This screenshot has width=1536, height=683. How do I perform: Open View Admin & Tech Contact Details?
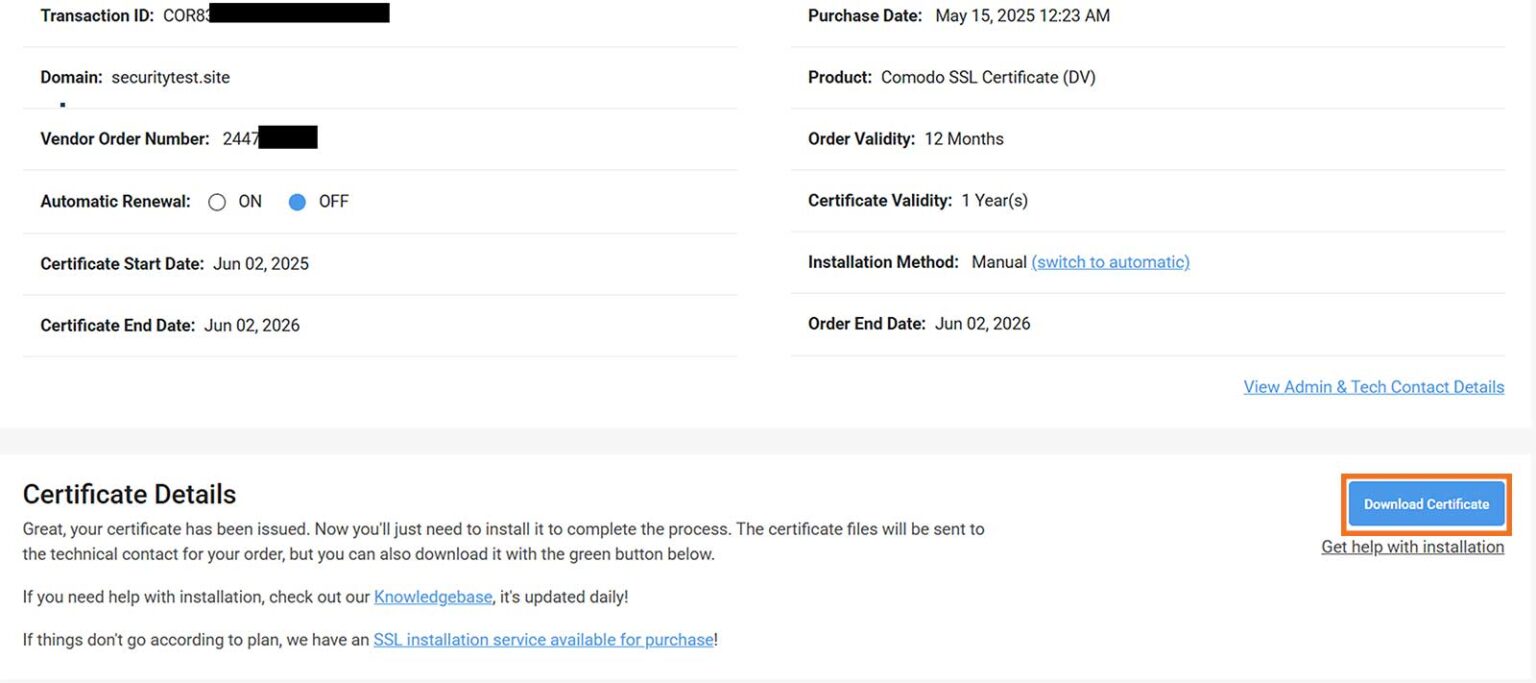(x=1373, y=387)
